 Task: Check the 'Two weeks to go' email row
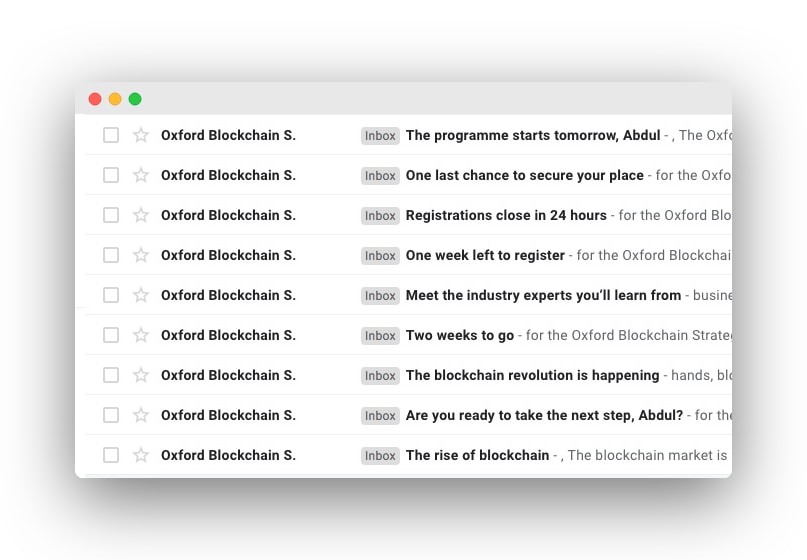coord(111,336)
